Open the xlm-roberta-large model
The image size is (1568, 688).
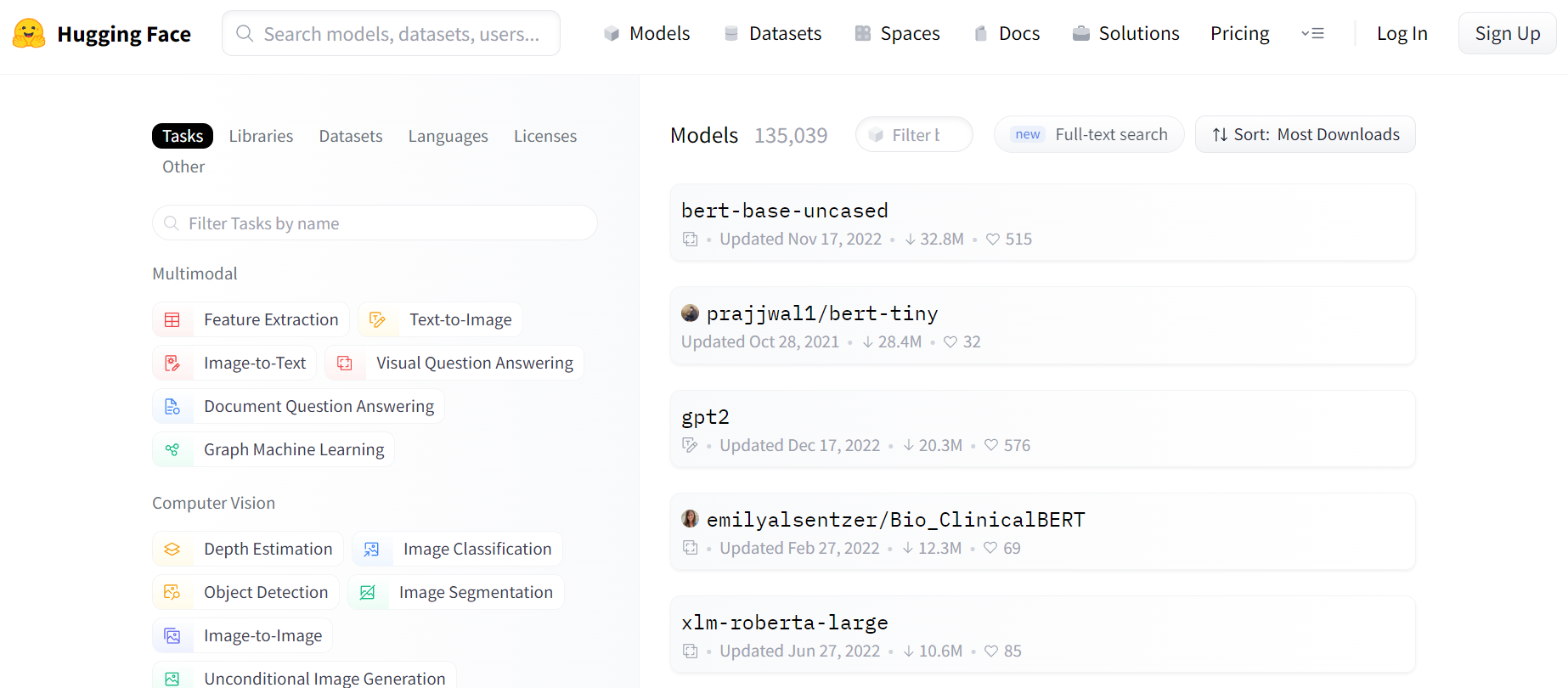pyautogui.click(x=1043, y=634)
